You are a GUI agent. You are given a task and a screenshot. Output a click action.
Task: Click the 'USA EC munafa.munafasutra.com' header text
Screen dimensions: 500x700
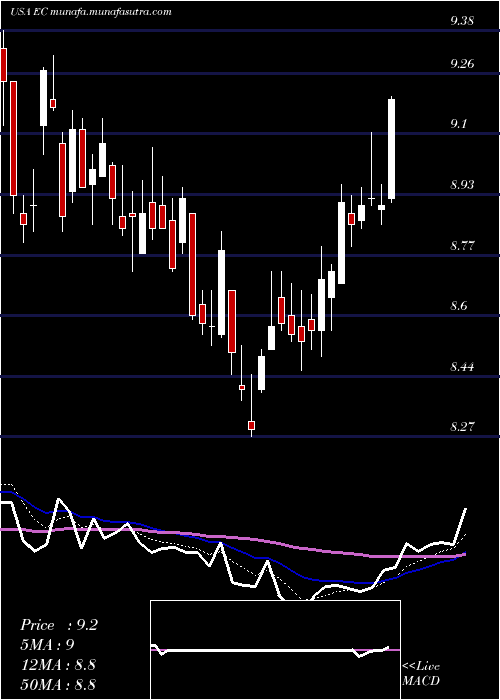pos(91,12)
